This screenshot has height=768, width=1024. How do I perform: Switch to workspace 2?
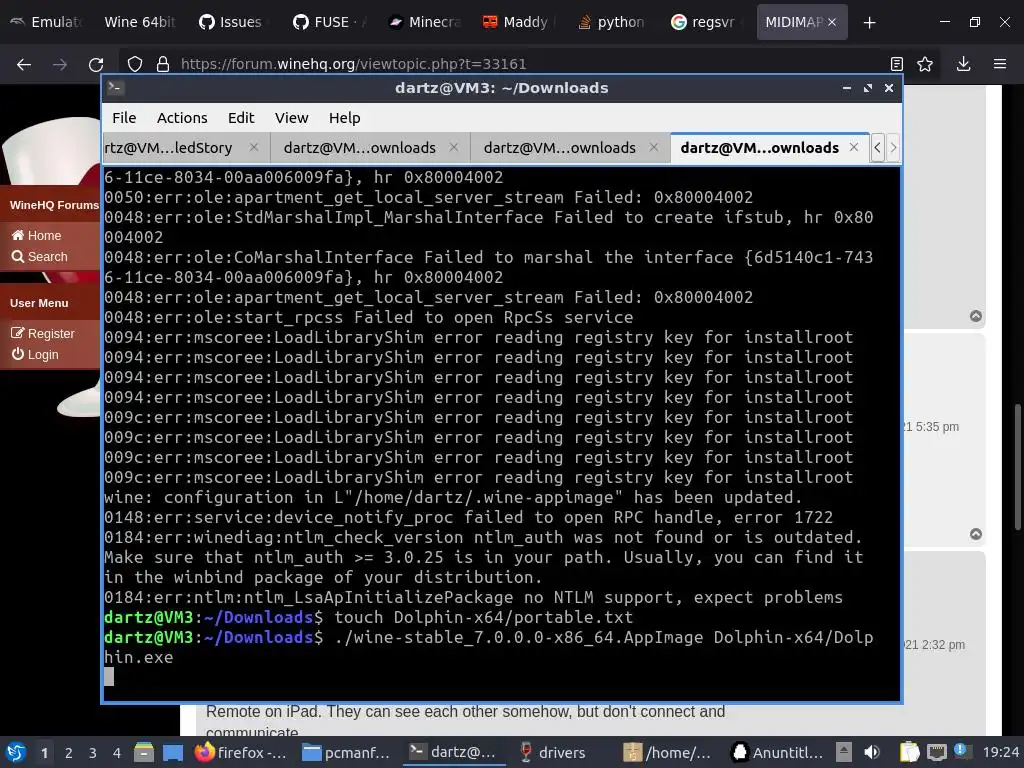[x=69, y=753]
